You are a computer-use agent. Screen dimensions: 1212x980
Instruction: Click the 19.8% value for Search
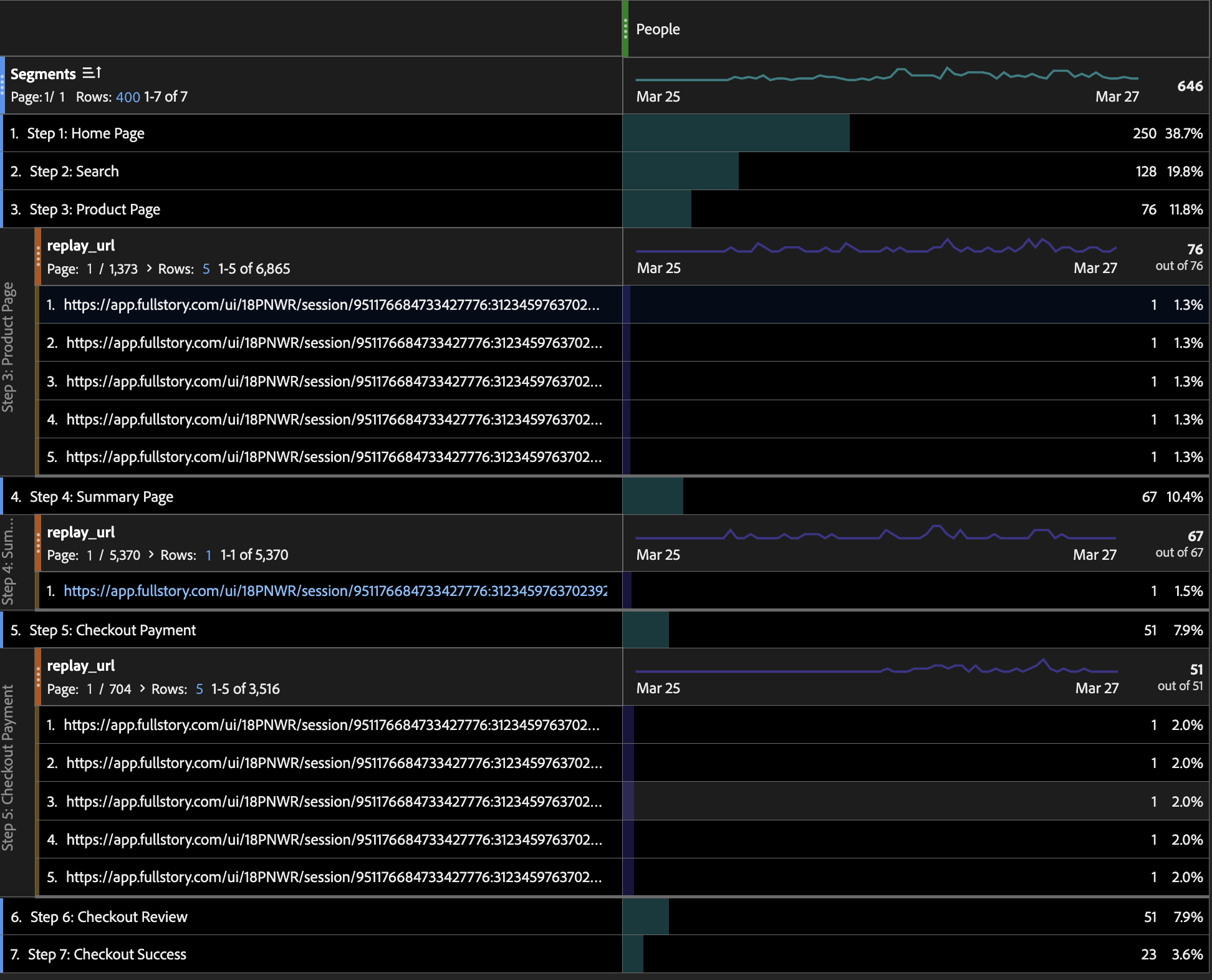point(1185,171)
